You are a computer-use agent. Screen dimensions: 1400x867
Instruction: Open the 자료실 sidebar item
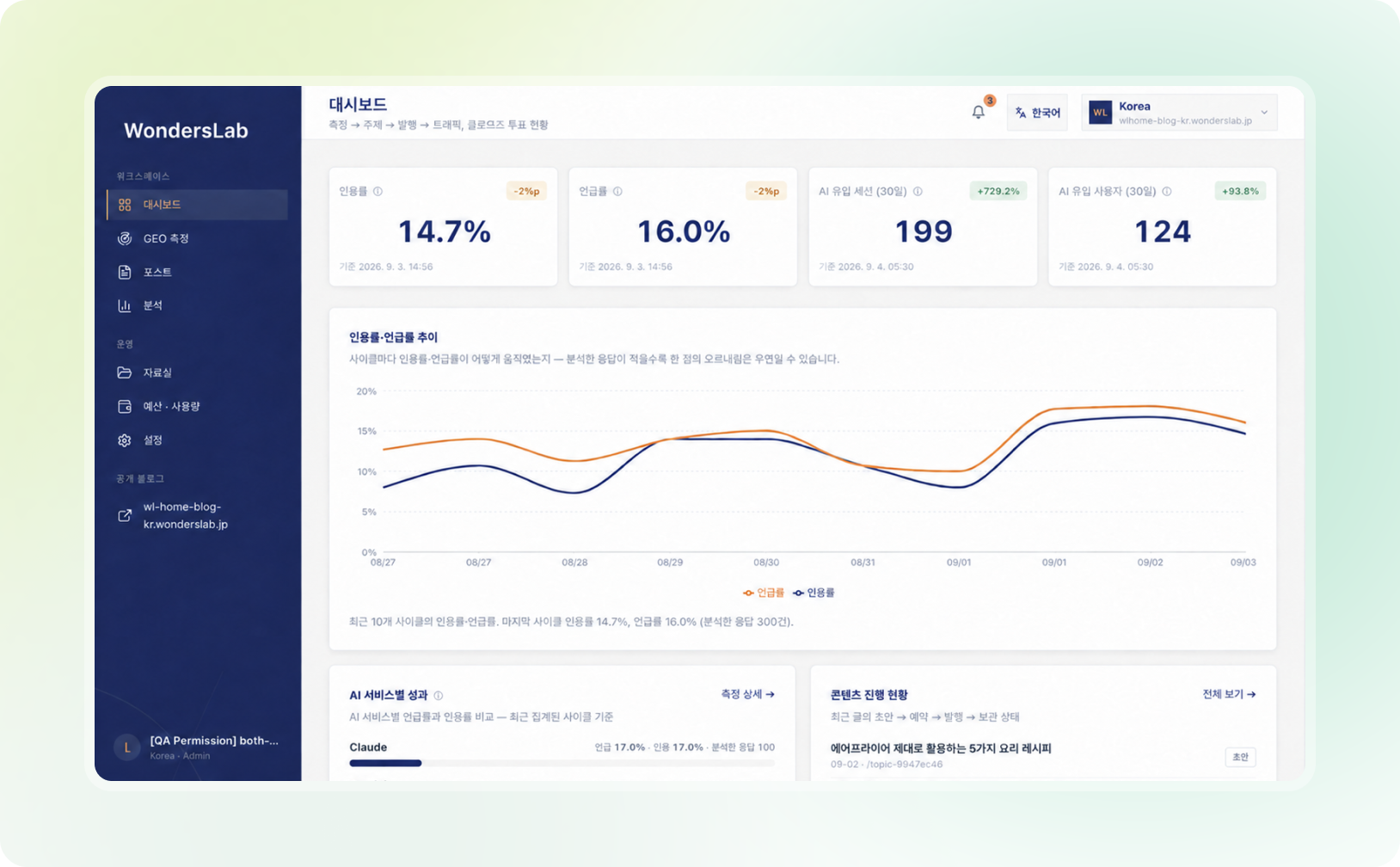pos(198,372)
